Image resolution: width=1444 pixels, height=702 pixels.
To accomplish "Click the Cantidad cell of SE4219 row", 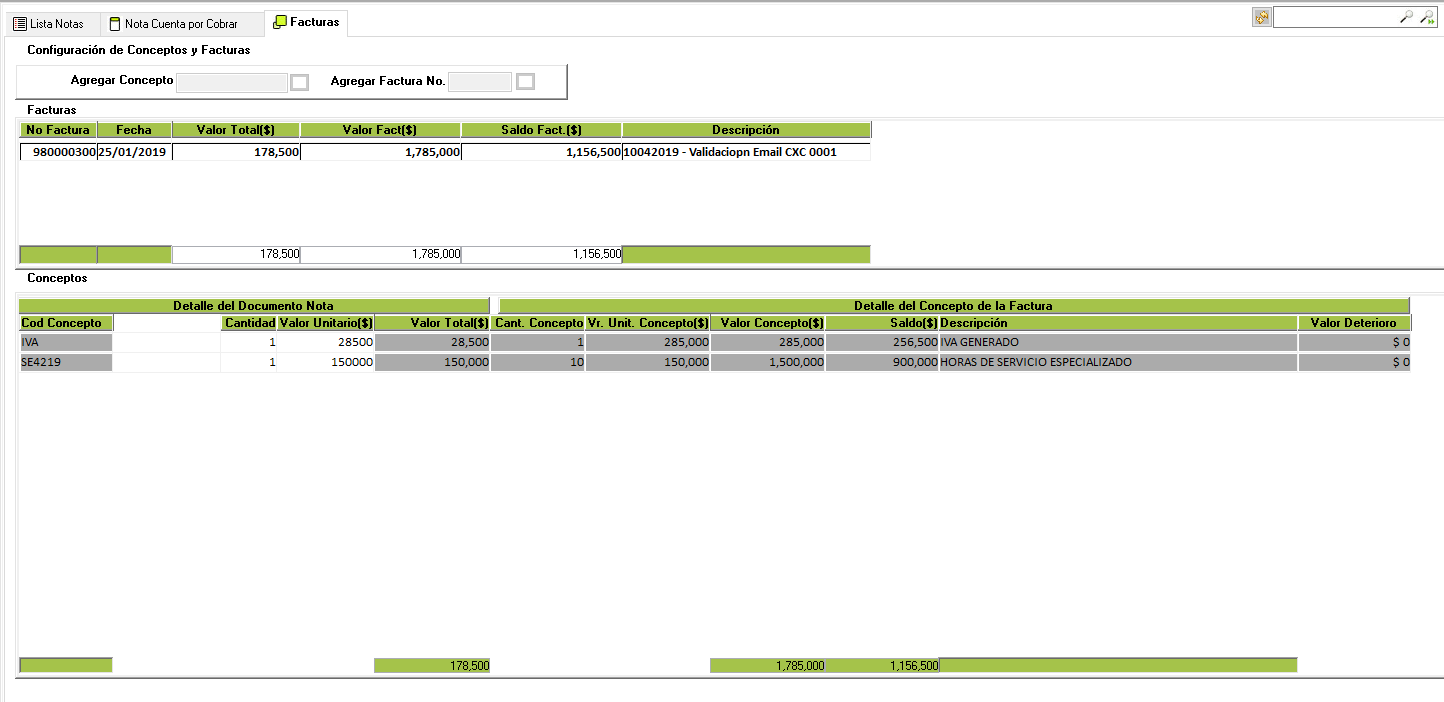I will pos(249,362).
